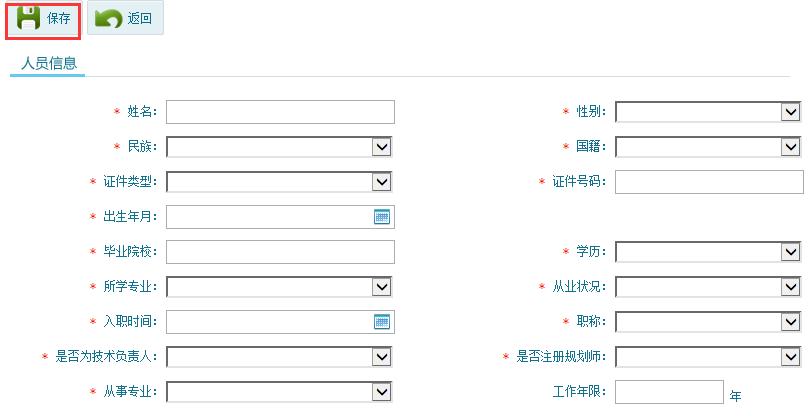
Task: Open the hire date (入职时间) calendar icon
Action: pos(381,321)
